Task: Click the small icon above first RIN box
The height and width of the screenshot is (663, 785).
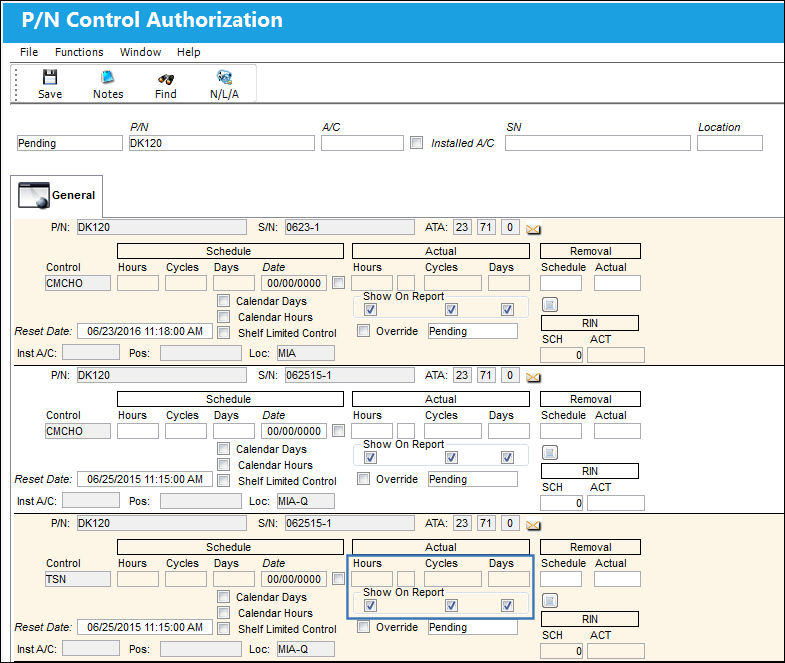Action: coord(550,304)
